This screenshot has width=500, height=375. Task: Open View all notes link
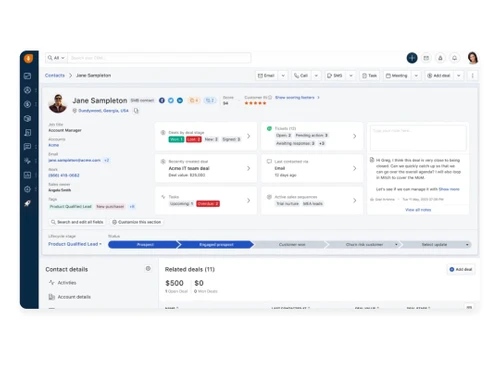418,210
